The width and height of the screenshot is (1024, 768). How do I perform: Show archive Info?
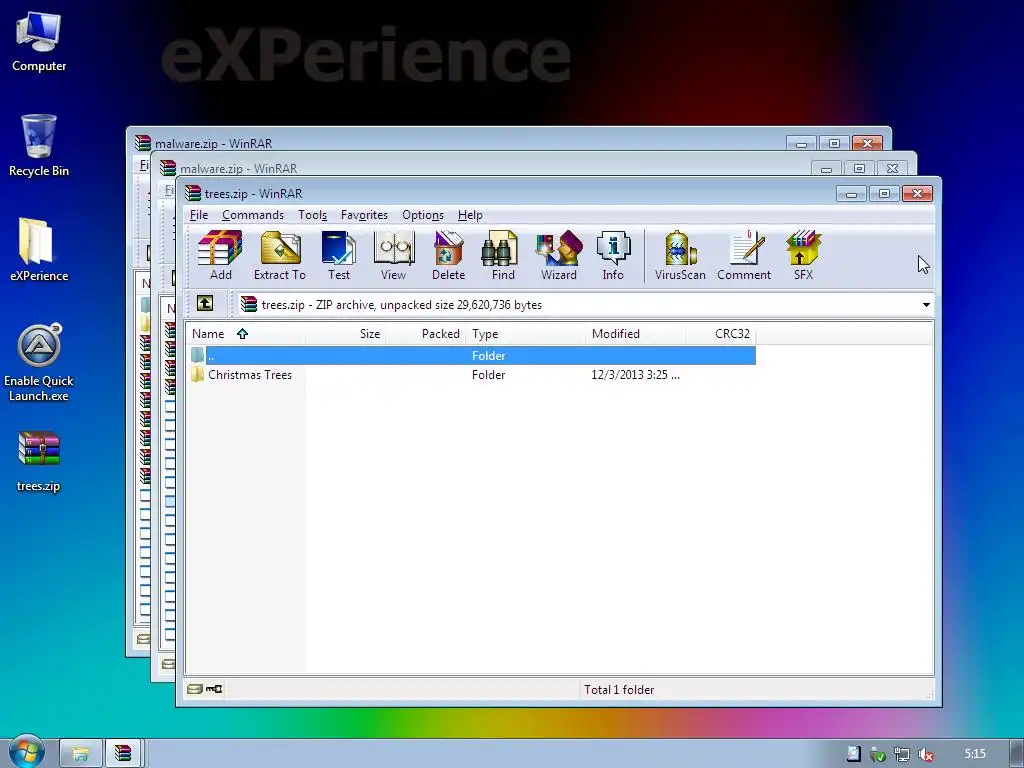tap(613, 255)
